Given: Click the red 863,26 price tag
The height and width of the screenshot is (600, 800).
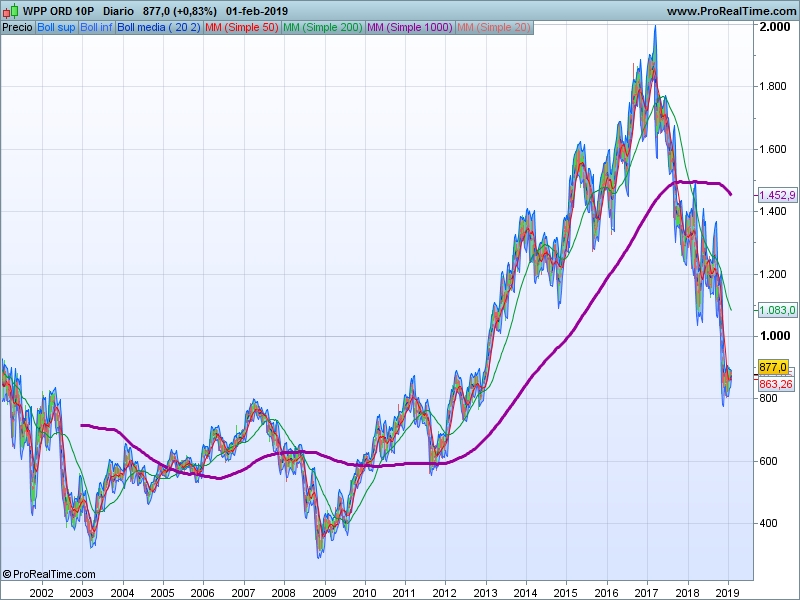Looking at the screenshot, I should pyautogui.click(x=776, y=384).
